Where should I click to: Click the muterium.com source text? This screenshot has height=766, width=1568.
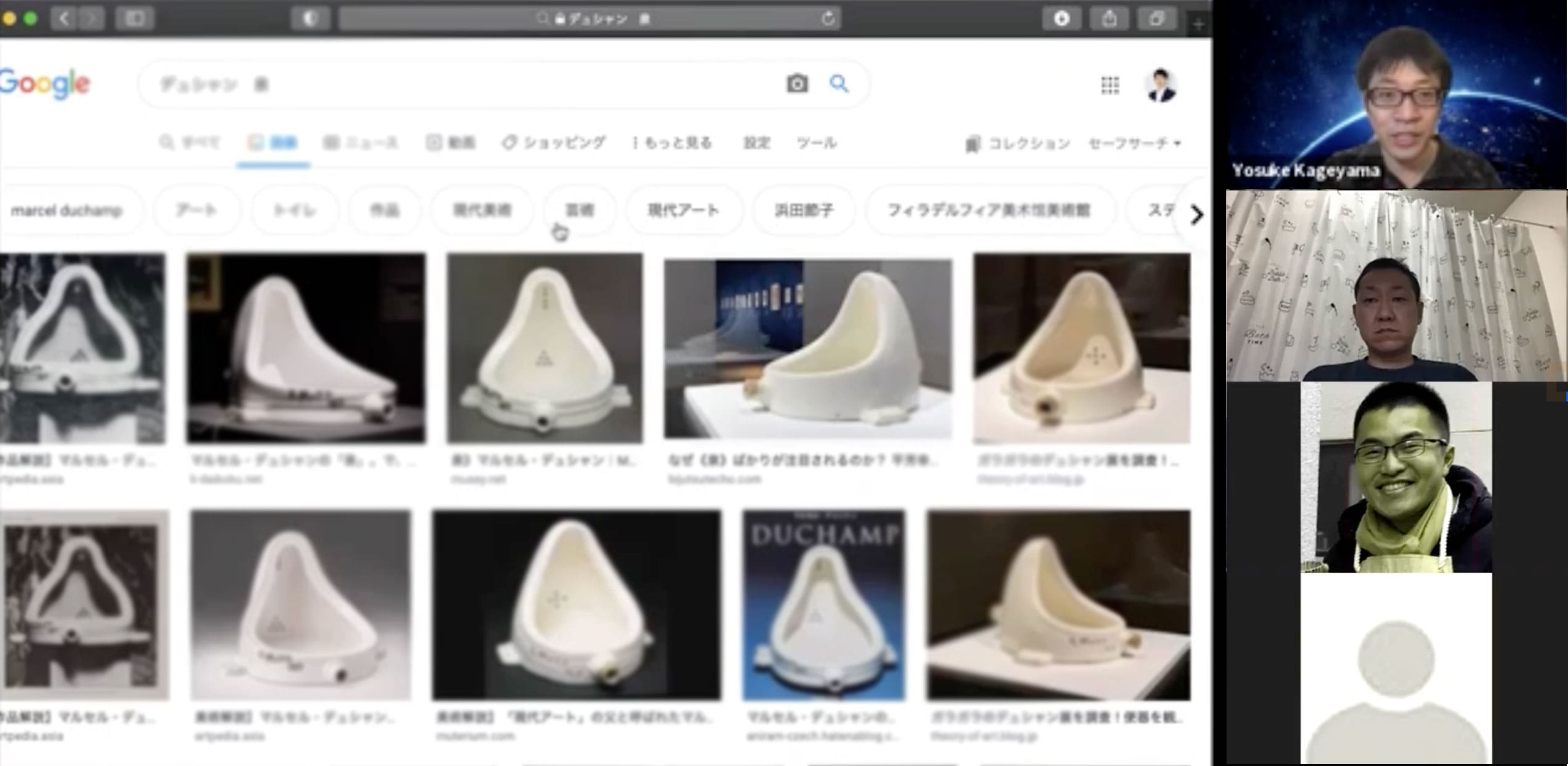click(x=475, y=736)
